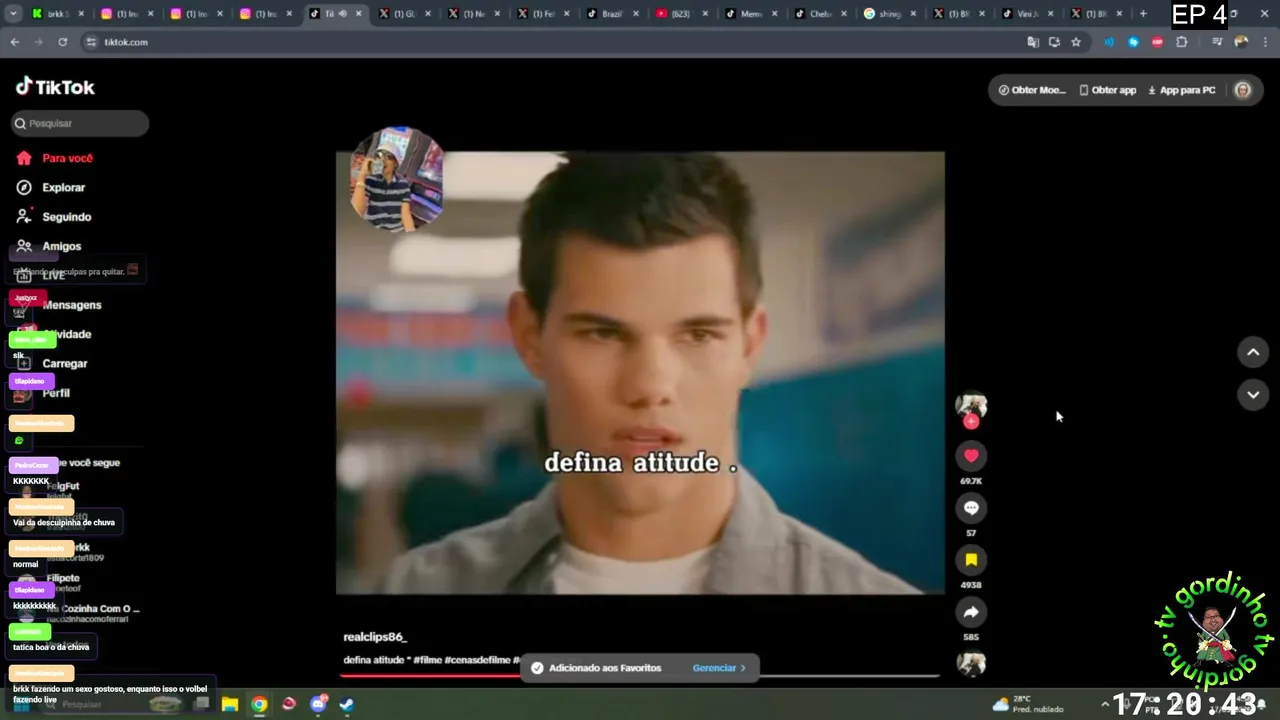
Task: Click the TikTok logo
Action: (x=55, y=87)
